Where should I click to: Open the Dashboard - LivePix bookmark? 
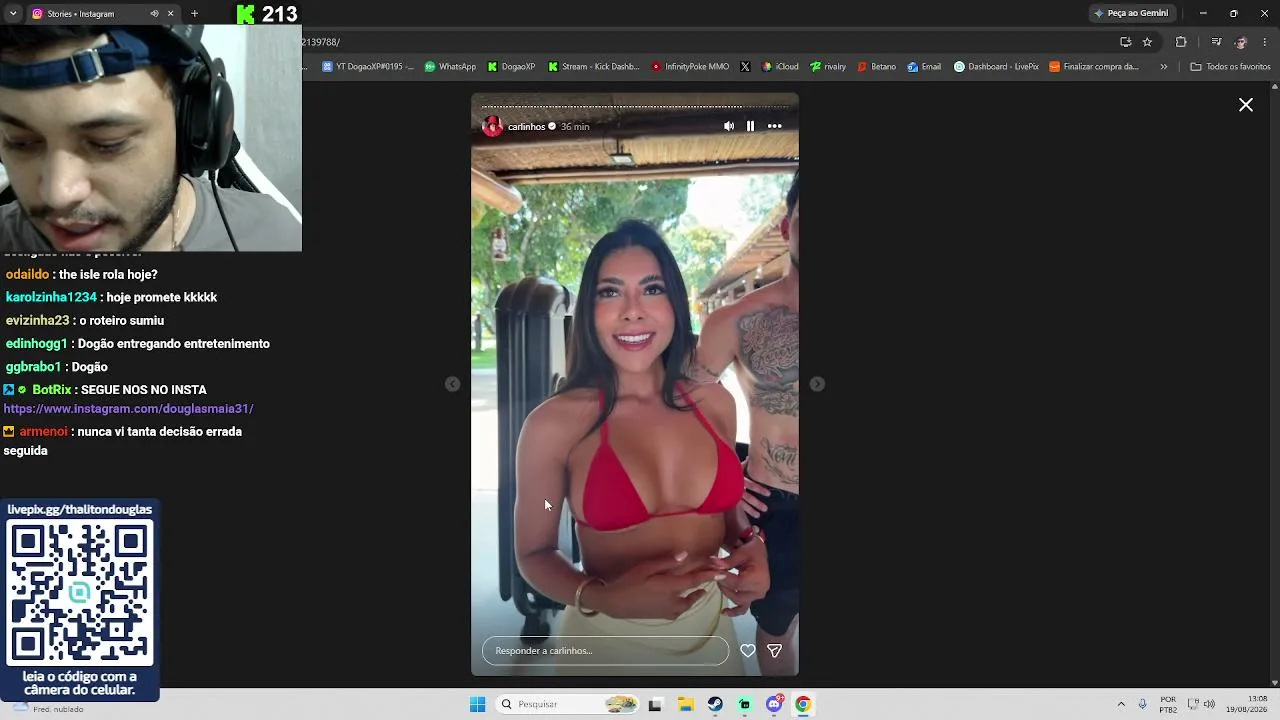point(996,67)
